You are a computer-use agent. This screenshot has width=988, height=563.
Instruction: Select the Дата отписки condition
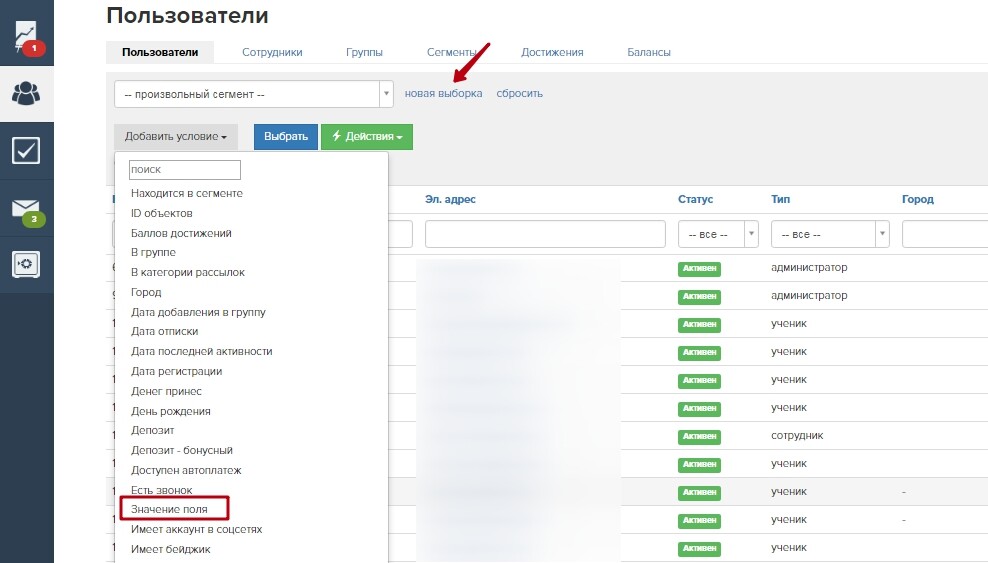pyautogui.click(x=164, y=331)
